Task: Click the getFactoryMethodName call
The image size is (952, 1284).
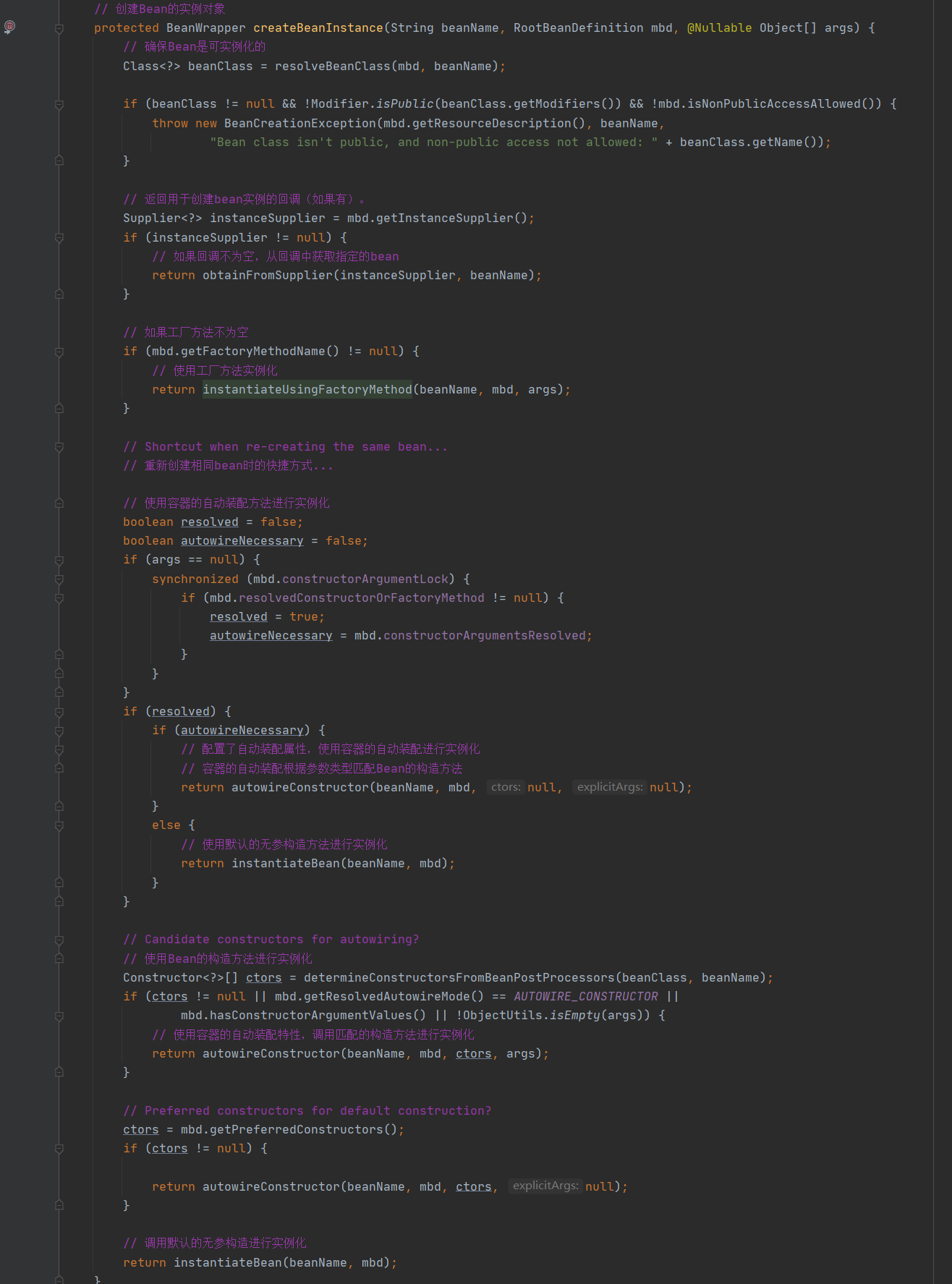Action: [x=252, y=351]
